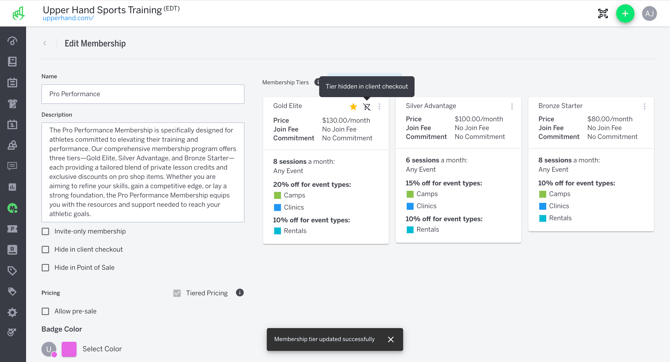The width and height of the screenshot is (670, 362).
Task: Open the double tags icon in sidebar
Action: point(12,291)
